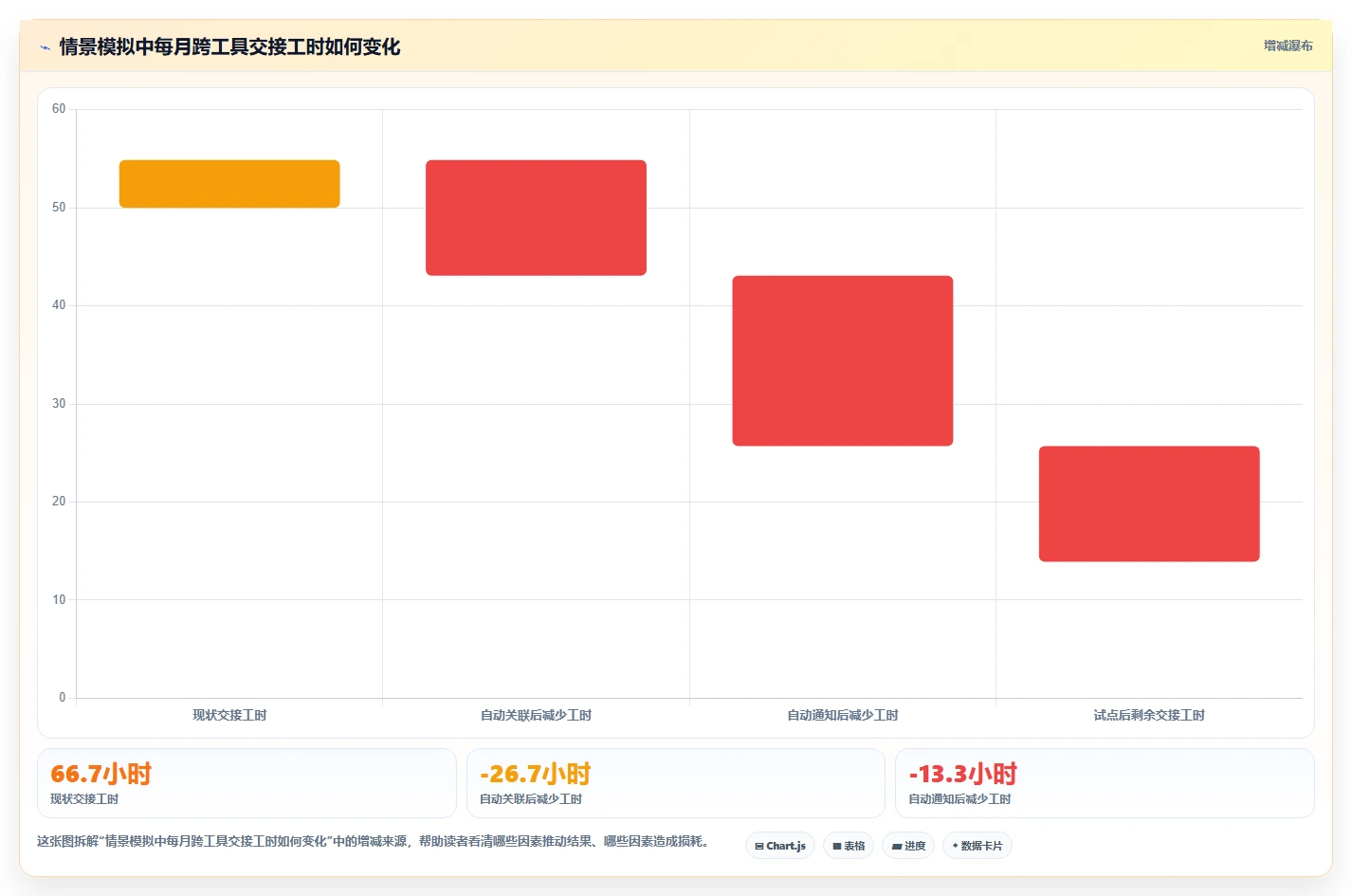Screen dimensions: 1352x896
Task: Click the small chart icon before the title
Action: (45, 47)
